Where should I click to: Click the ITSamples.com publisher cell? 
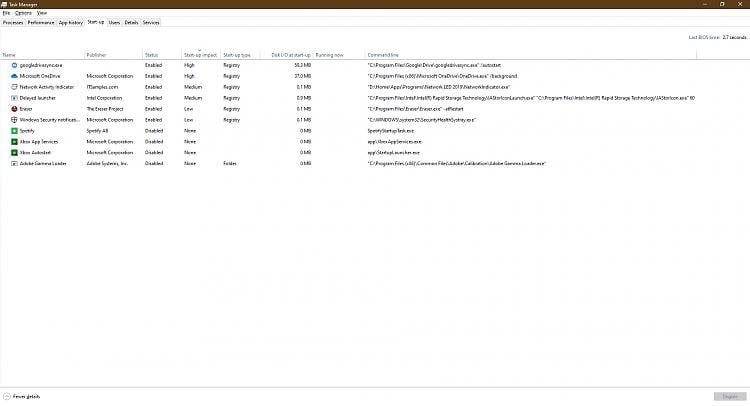pos(102,87)
